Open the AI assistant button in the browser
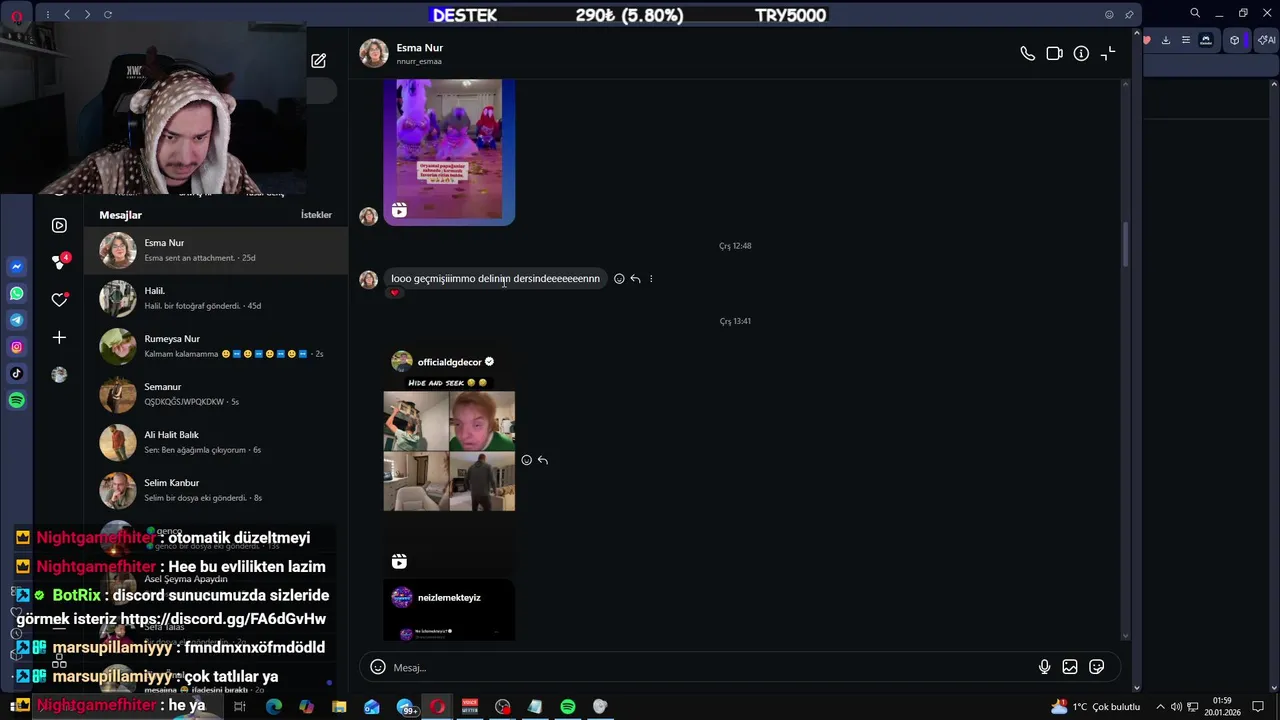The height and width of the screenshot is (720, 1280). click(x=1267, y=40)
